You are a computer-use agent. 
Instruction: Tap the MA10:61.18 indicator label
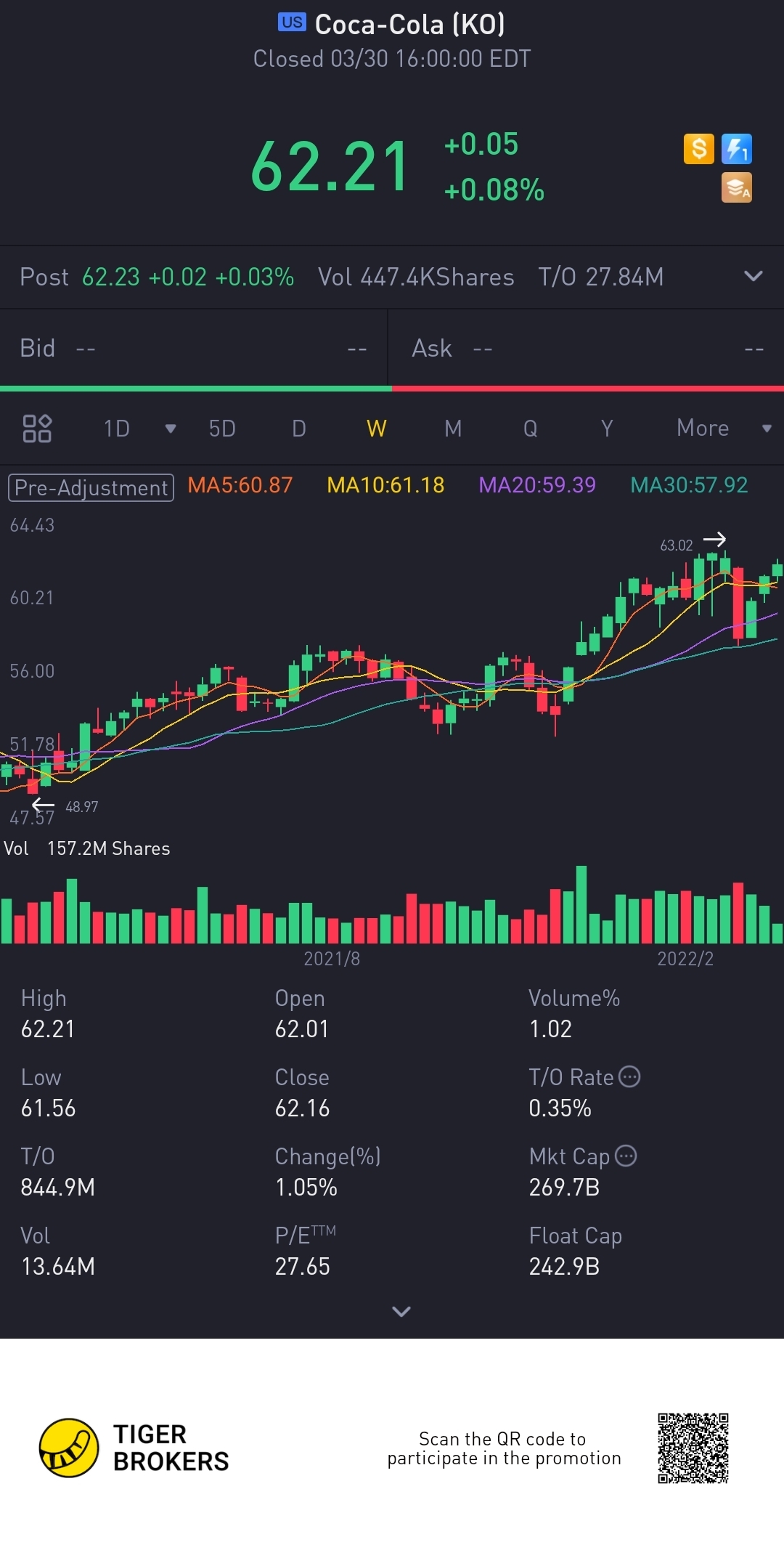385,485
